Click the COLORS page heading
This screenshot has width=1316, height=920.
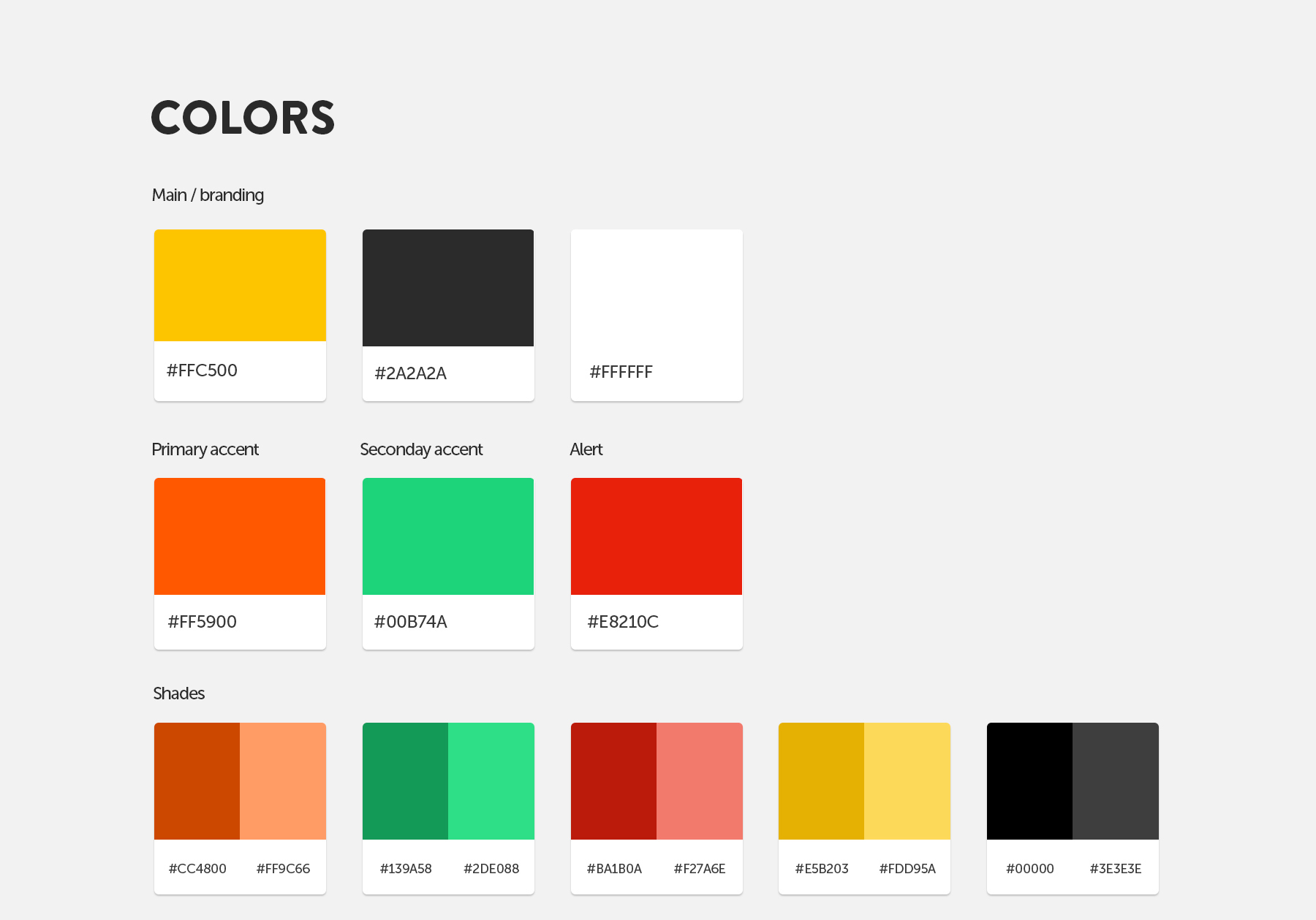point(243,118)
